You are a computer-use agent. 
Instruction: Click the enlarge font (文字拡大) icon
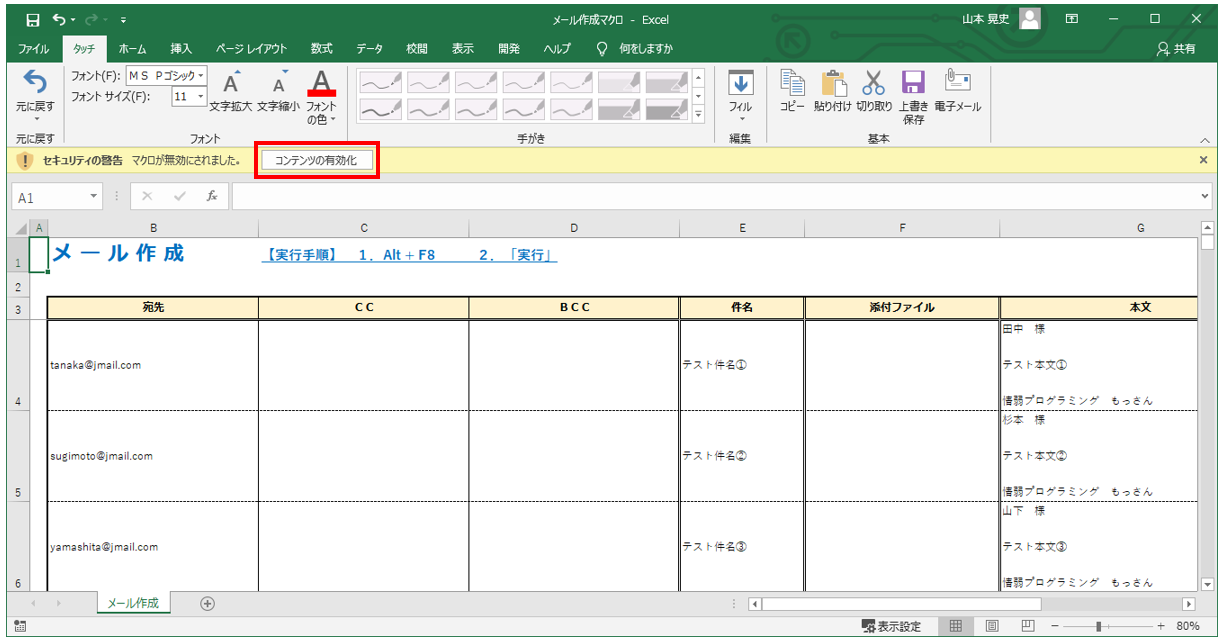(231, 84)
